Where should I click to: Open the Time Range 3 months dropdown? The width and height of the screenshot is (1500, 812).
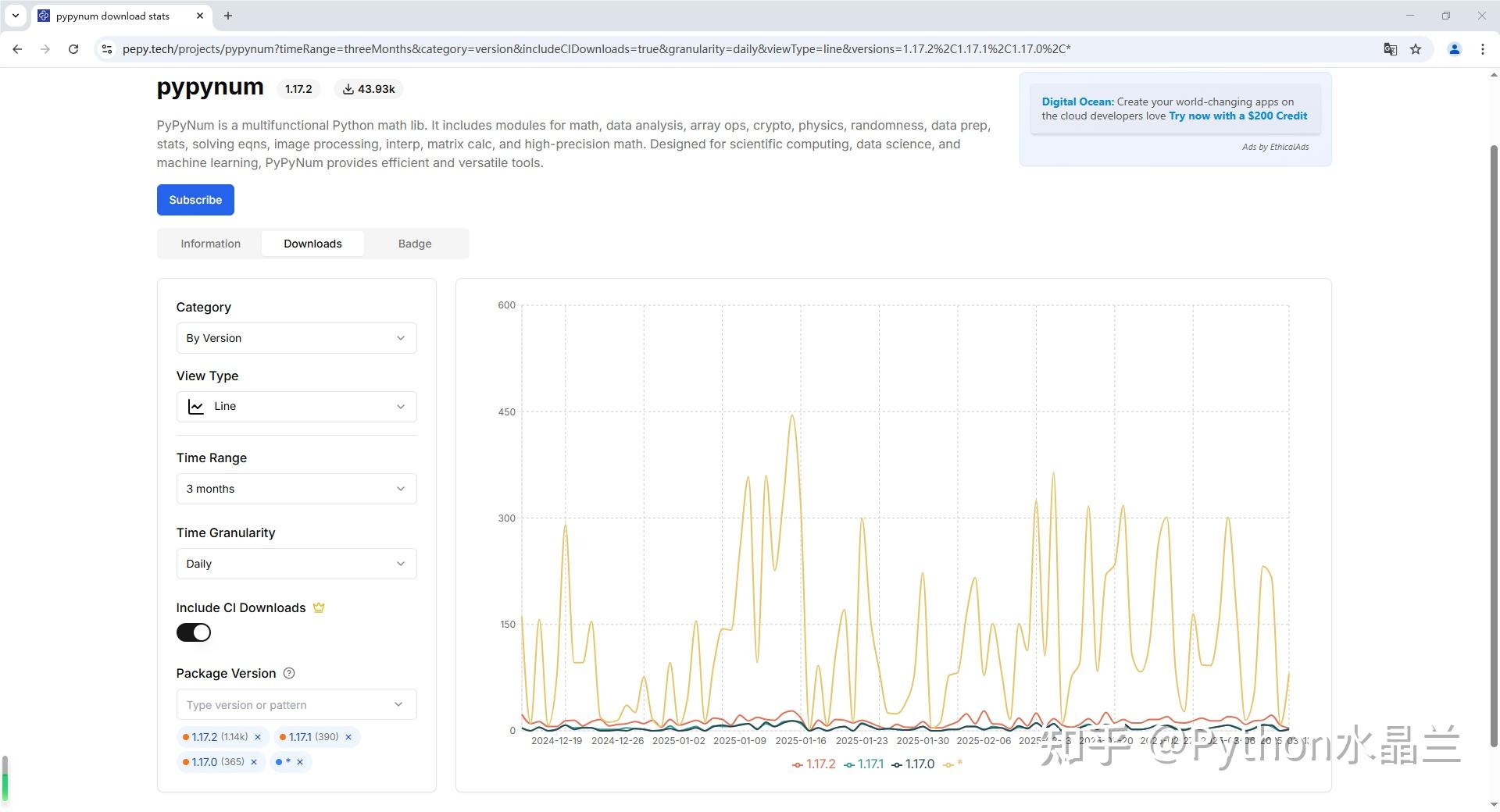pos(296,489)
